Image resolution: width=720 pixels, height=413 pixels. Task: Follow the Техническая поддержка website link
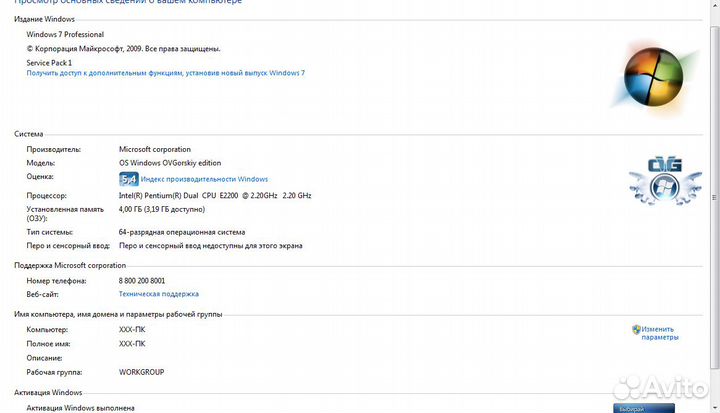click(x=158, y=294)
